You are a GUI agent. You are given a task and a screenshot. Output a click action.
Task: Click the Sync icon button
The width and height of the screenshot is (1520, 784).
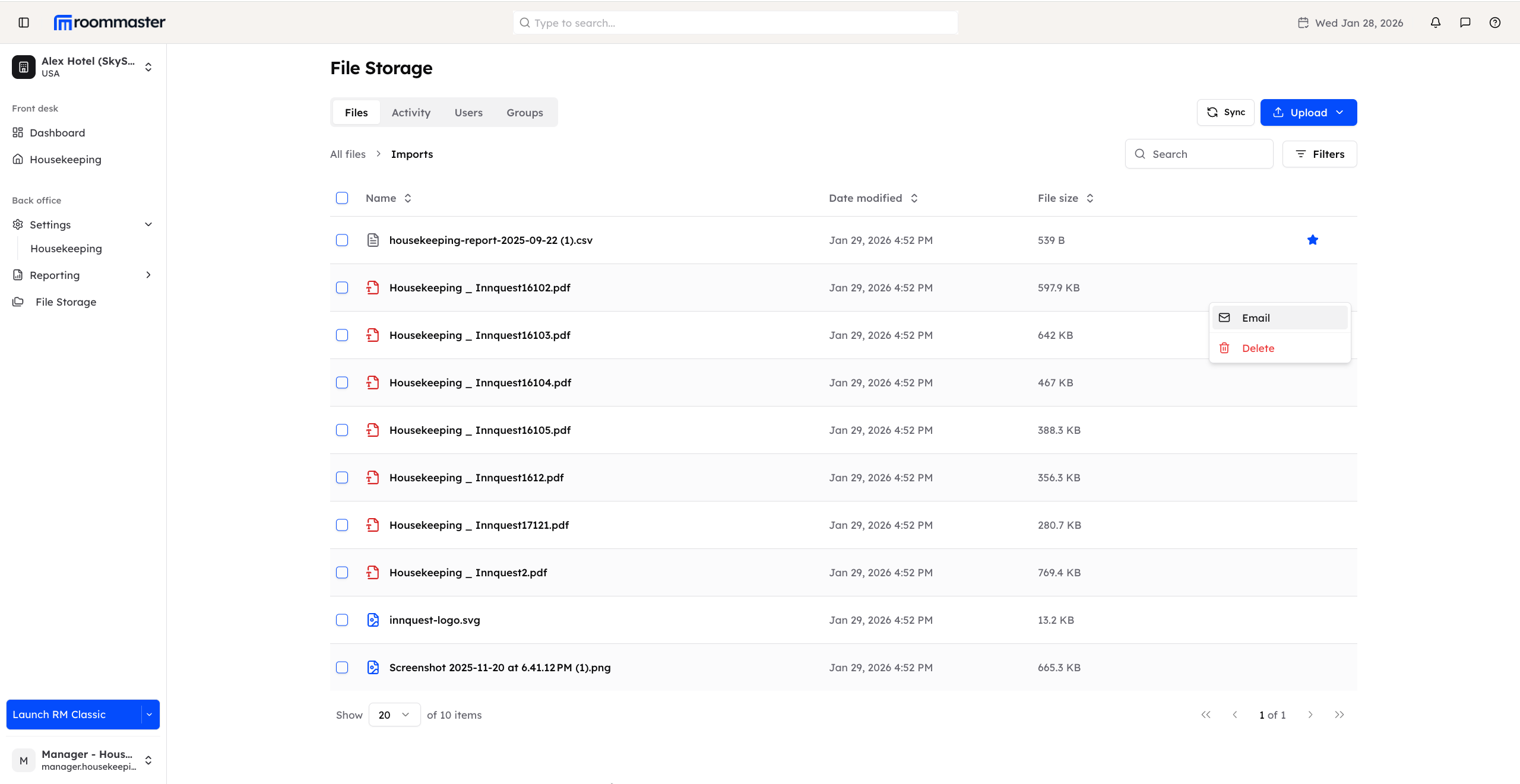[x=1213, y=112]
